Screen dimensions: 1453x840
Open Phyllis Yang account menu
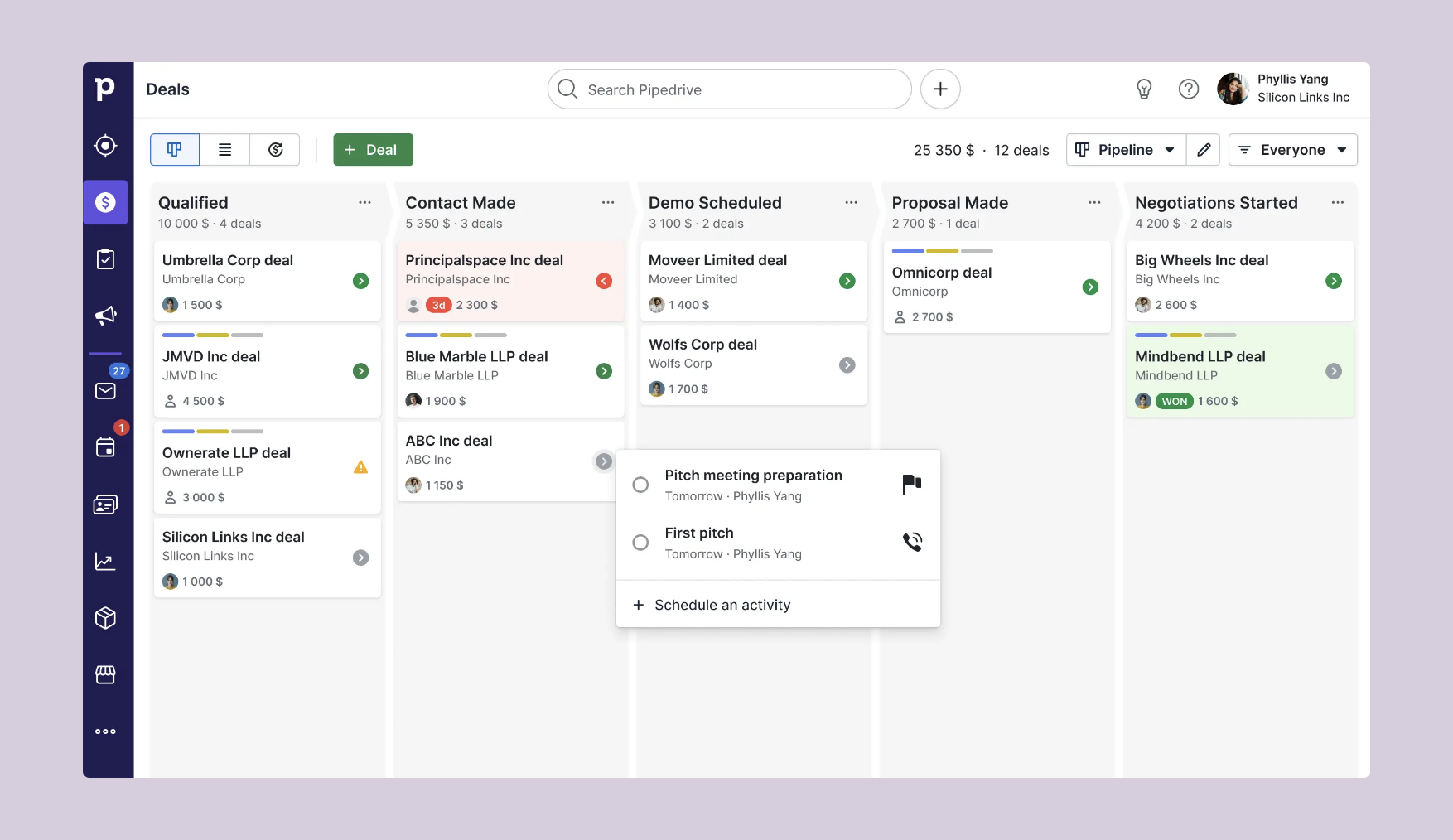(x=1284, y=89)
